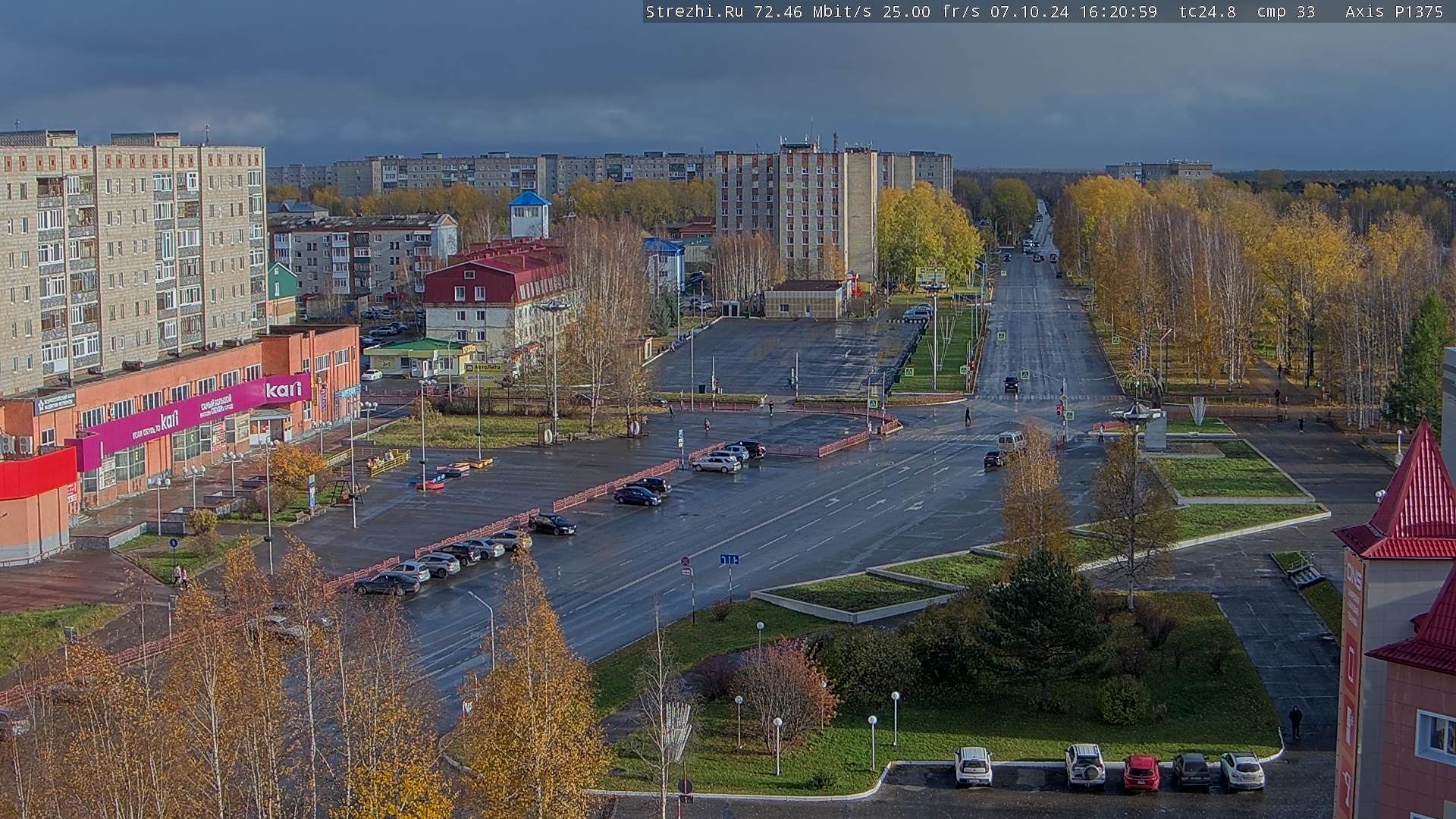Image resolution: width=1456 pixels, height=819 pixels.
Task: Select the 07.10.24 date stamp
Action: (x=1030, y=11)
